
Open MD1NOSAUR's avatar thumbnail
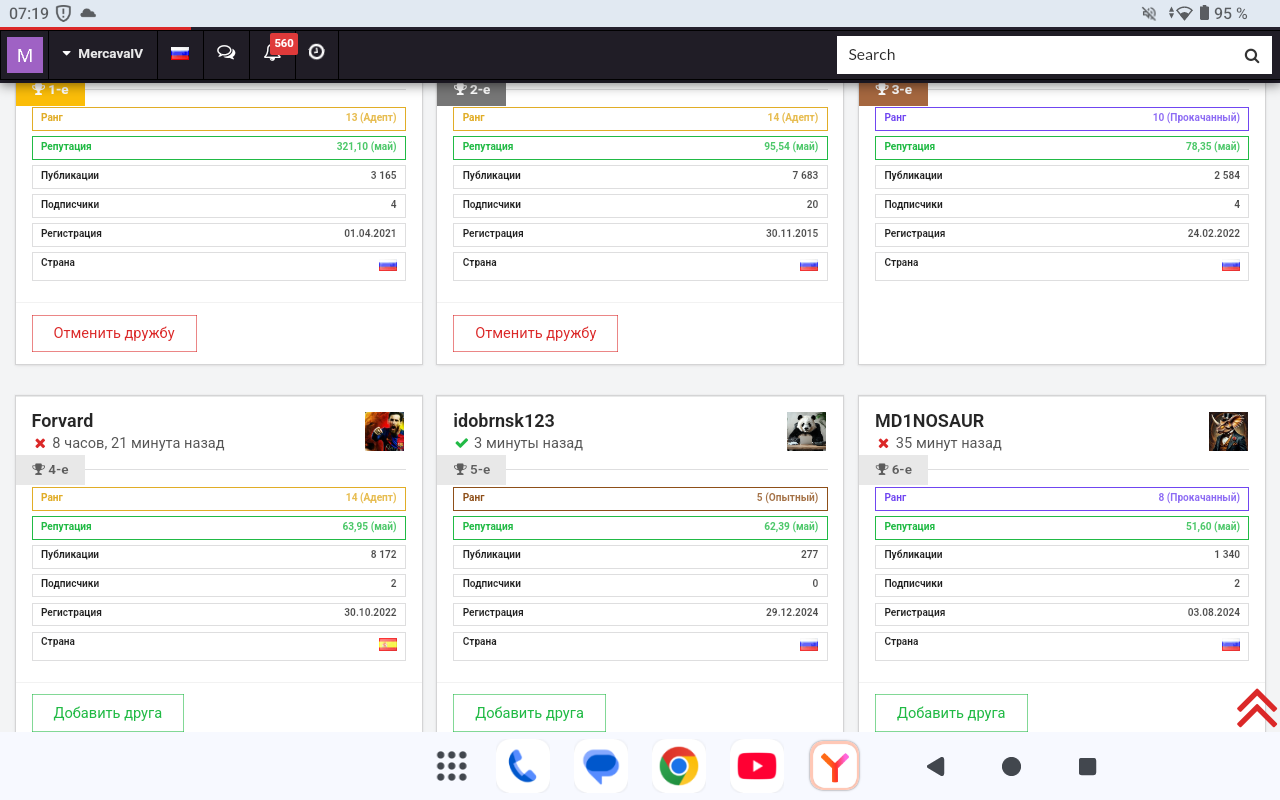coord(1228,432)
